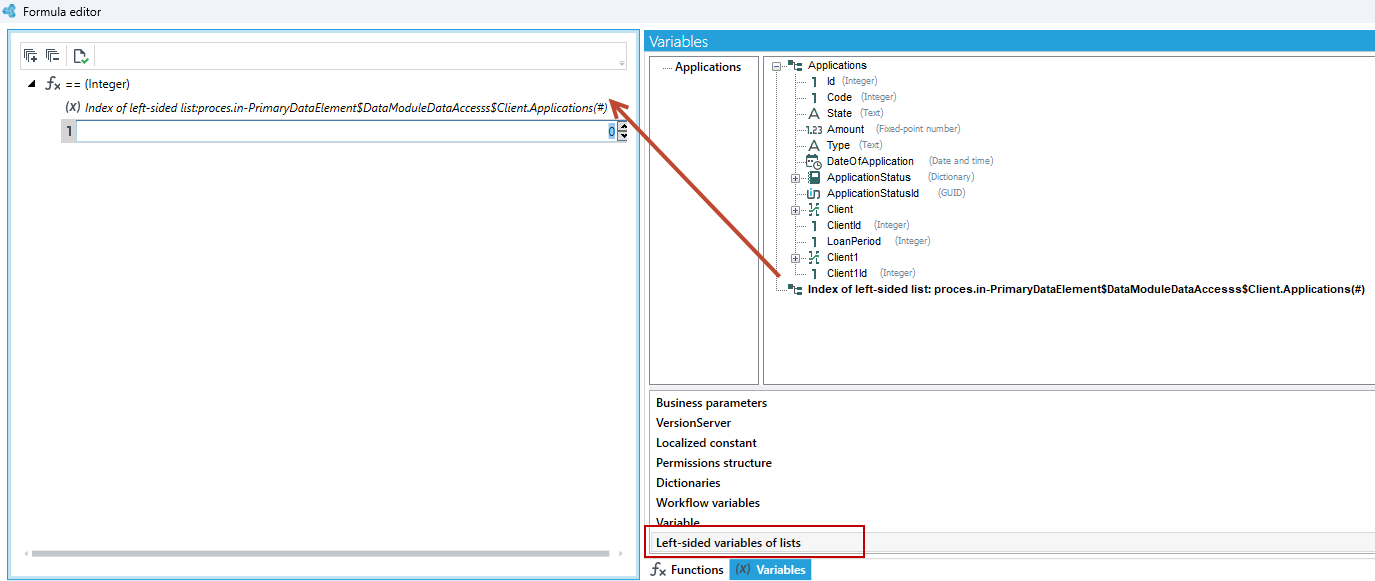Viewport: 1375px width, 581px height.
Task: Expand the Client1 node
Action: 796,258
